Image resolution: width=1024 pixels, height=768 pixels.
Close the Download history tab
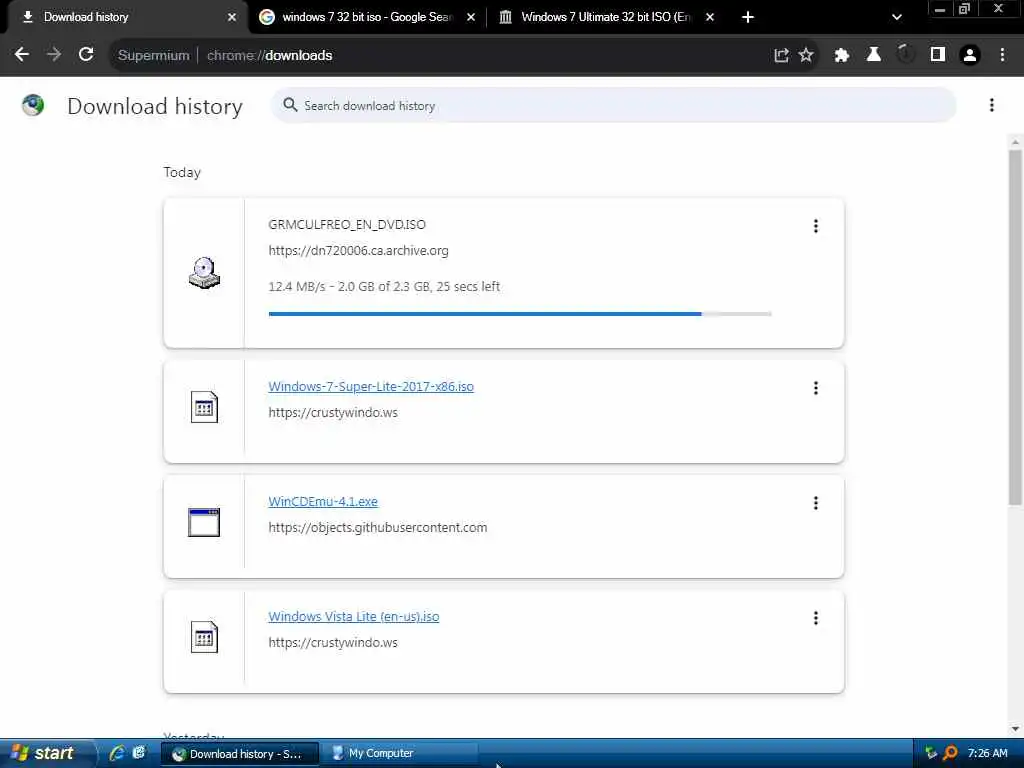[232, 17]
